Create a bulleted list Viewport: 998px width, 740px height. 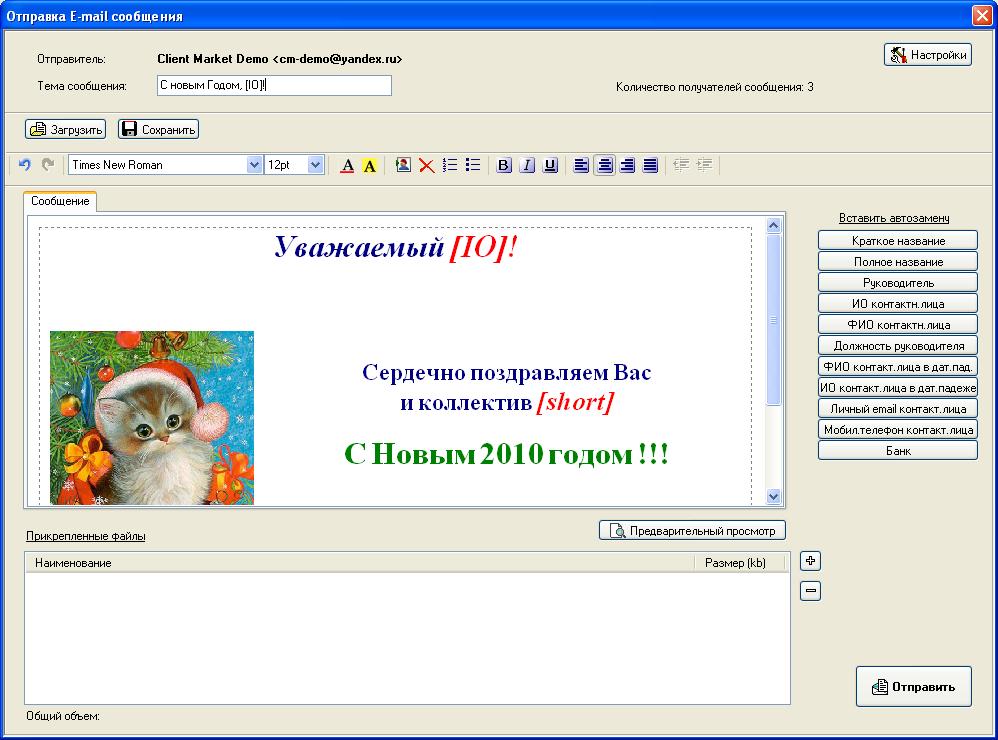click(x=473, y=165)
